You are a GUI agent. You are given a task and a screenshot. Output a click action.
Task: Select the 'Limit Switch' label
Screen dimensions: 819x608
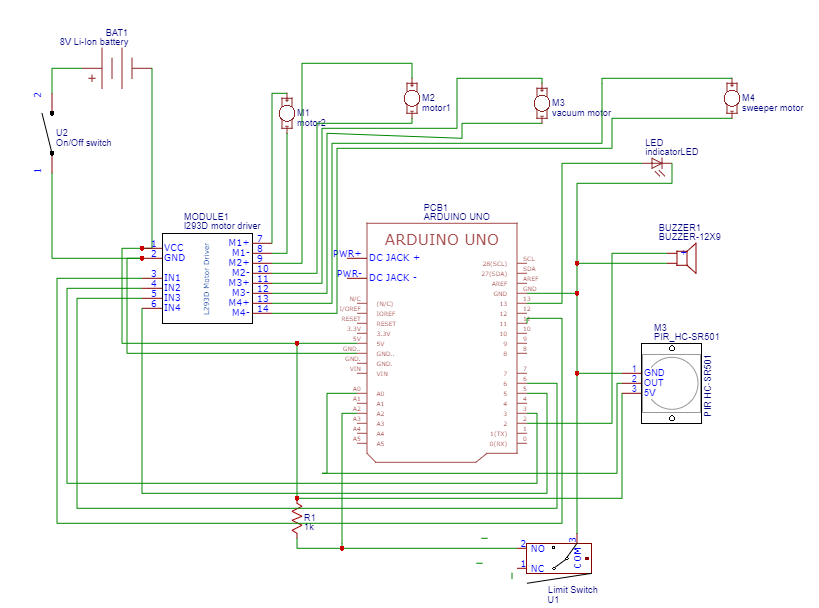(572, 590)
